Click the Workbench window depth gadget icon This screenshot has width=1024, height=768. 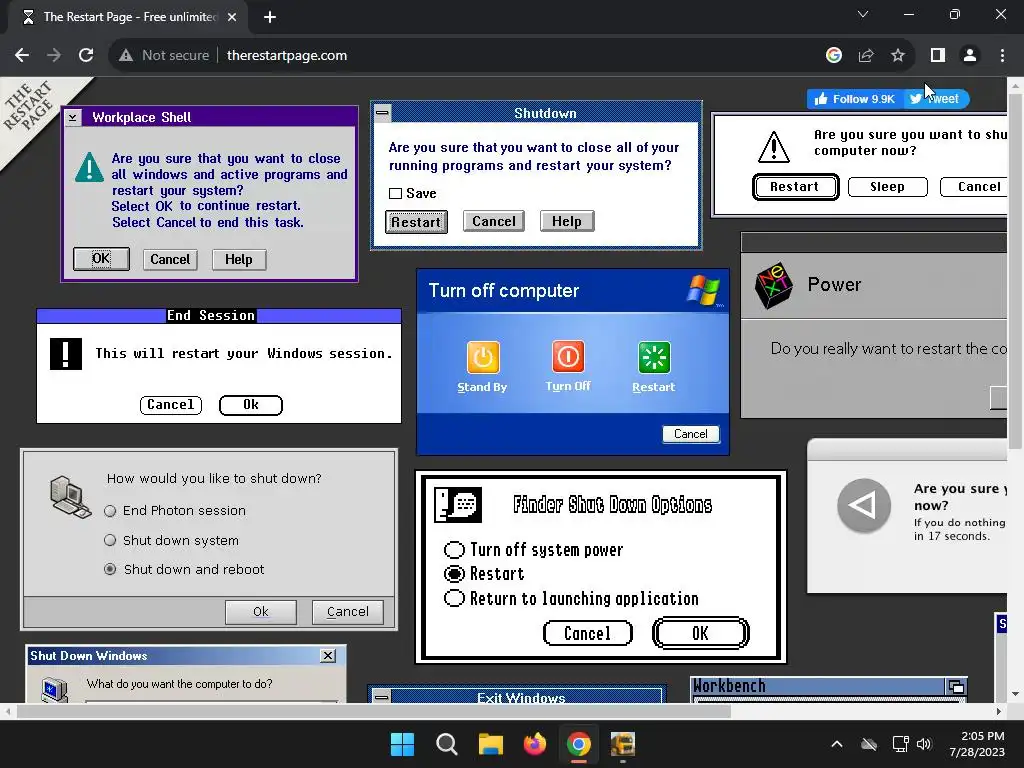956,686
